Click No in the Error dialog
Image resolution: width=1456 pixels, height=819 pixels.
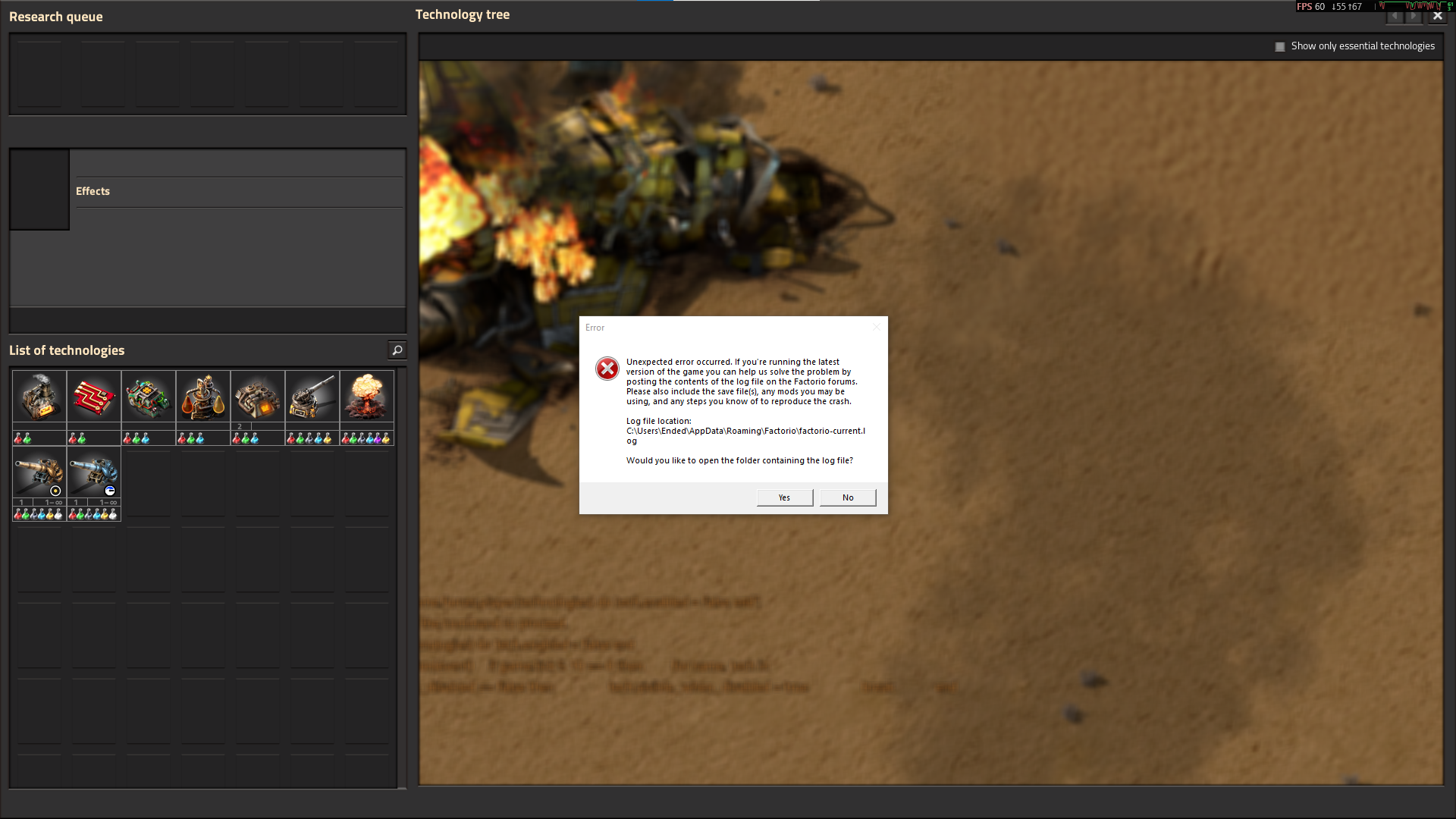(848, 497)
